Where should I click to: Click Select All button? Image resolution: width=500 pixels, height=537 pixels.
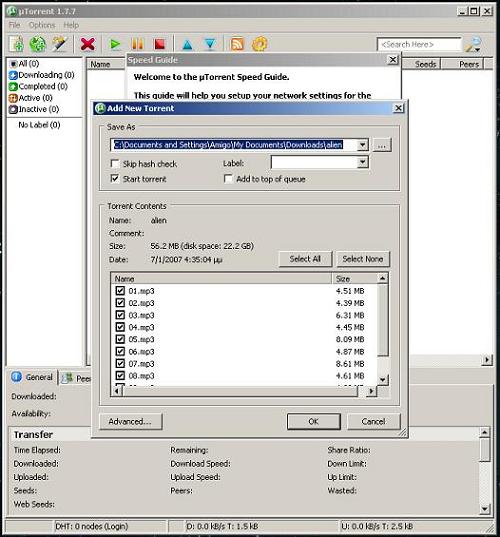coord(305,259)
